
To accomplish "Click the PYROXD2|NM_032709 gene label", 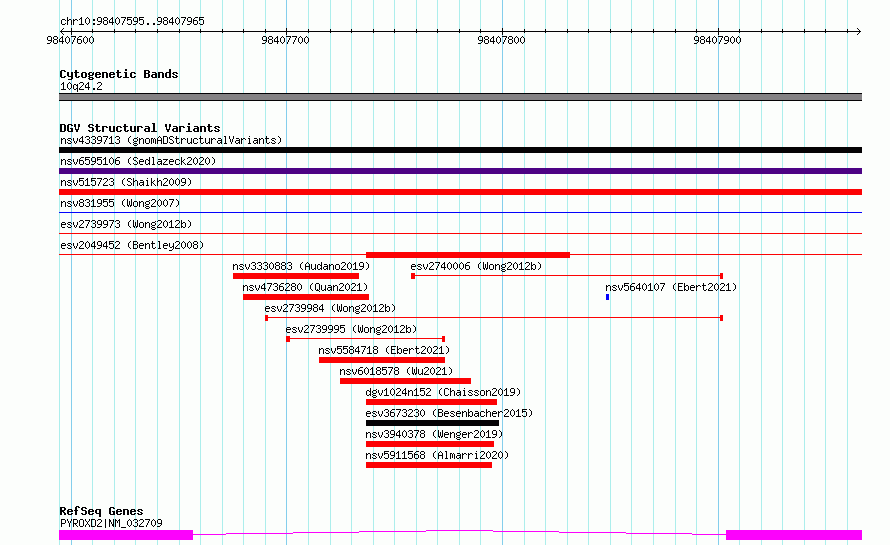I will [x=111, y=523].
